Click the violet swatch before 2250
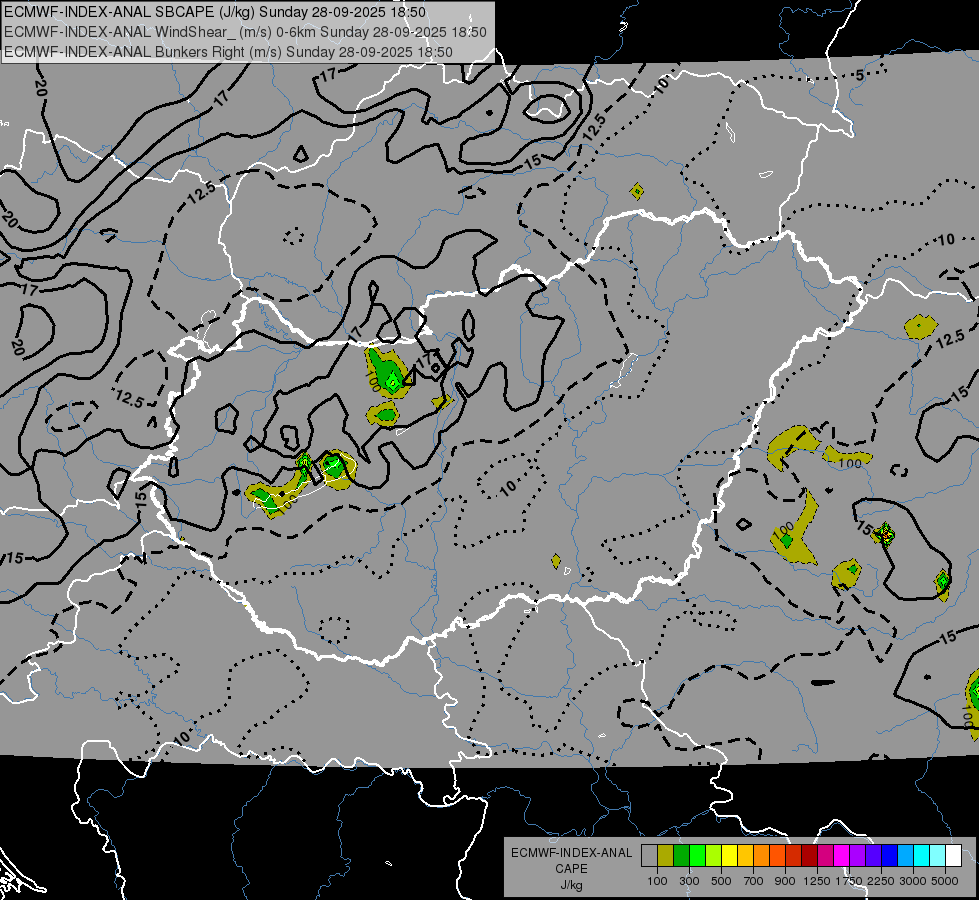Image resolution: width=979 pixels, height=900 pixels. point(873,856)
